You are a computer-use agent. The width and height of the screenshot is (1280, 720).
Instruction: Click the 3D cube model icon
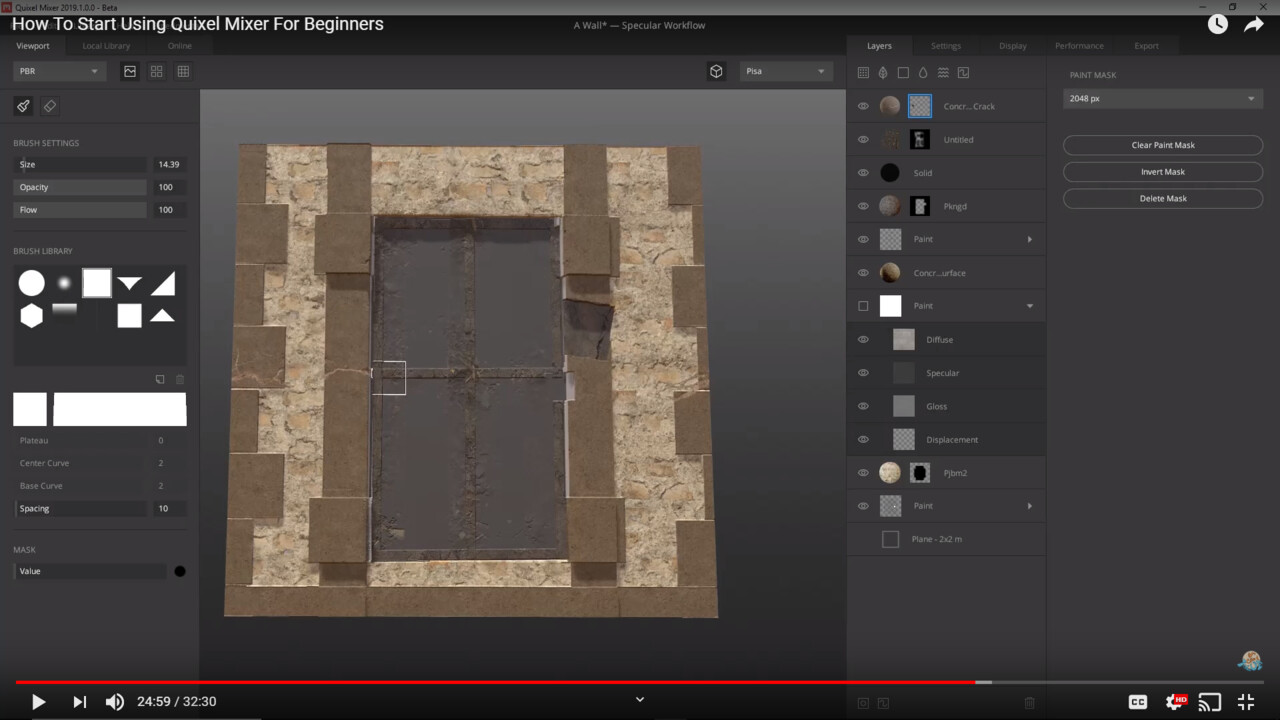(716, 71)
